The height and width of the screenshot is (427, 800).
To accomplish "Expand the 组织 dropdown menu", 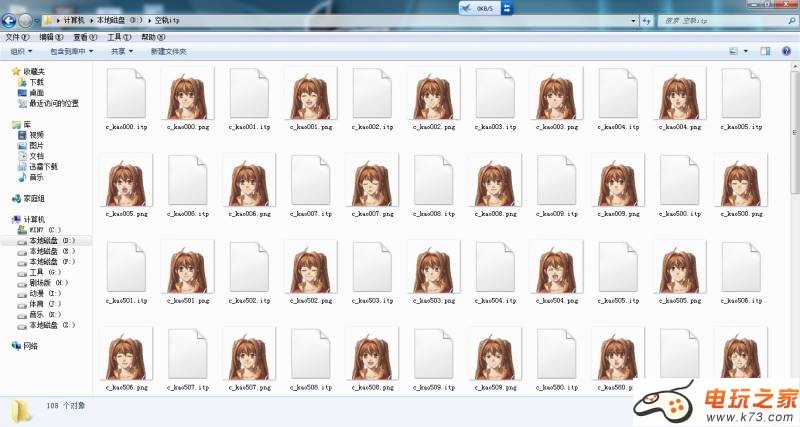I will point(19,51).
